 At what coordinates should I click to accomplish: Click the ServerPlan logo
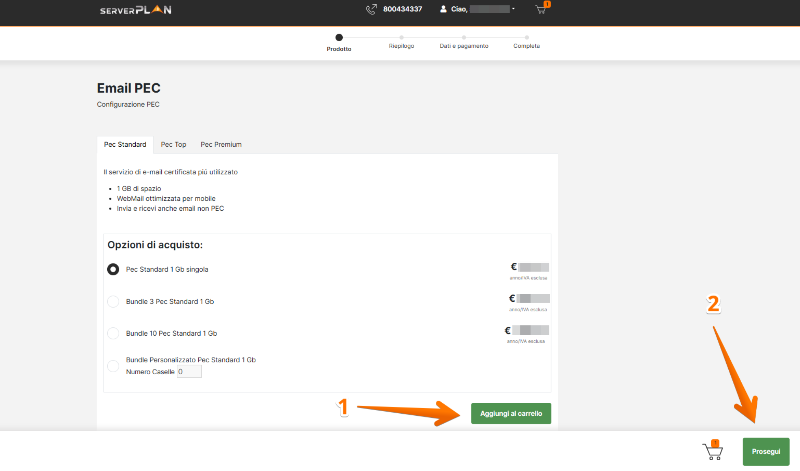[134, 10]
